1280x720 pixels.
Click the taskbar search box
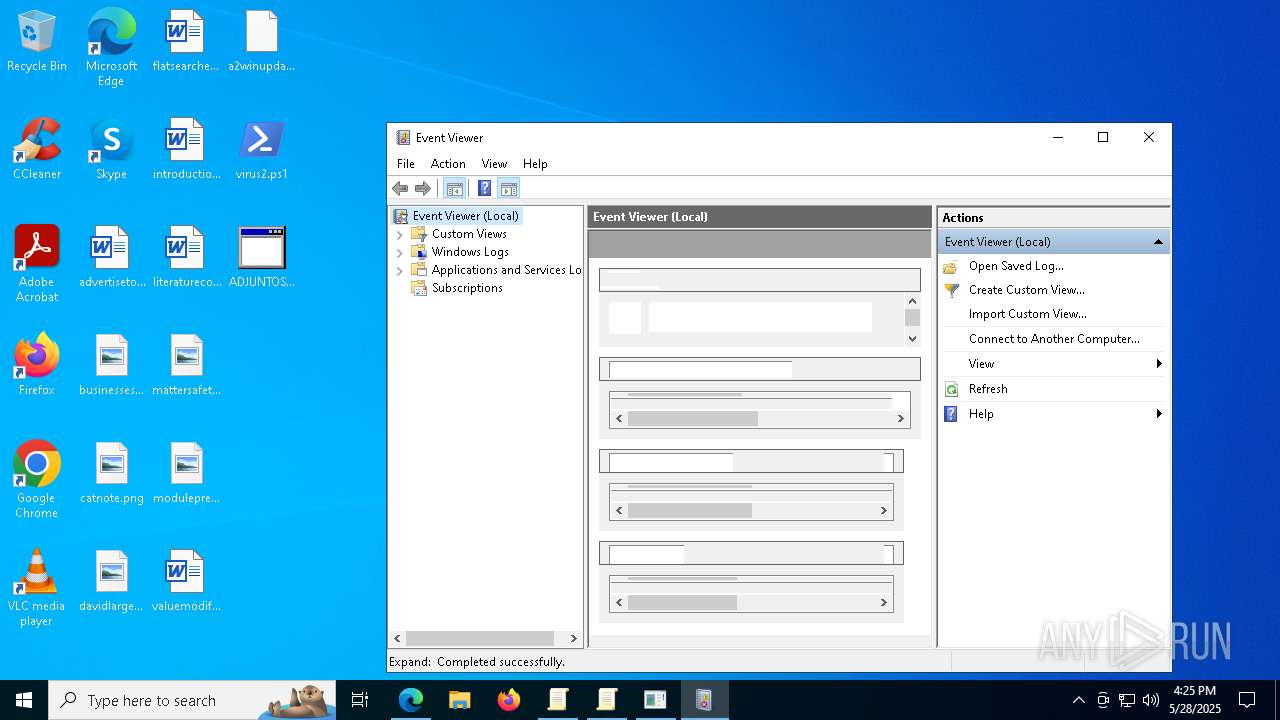point(192,700)
